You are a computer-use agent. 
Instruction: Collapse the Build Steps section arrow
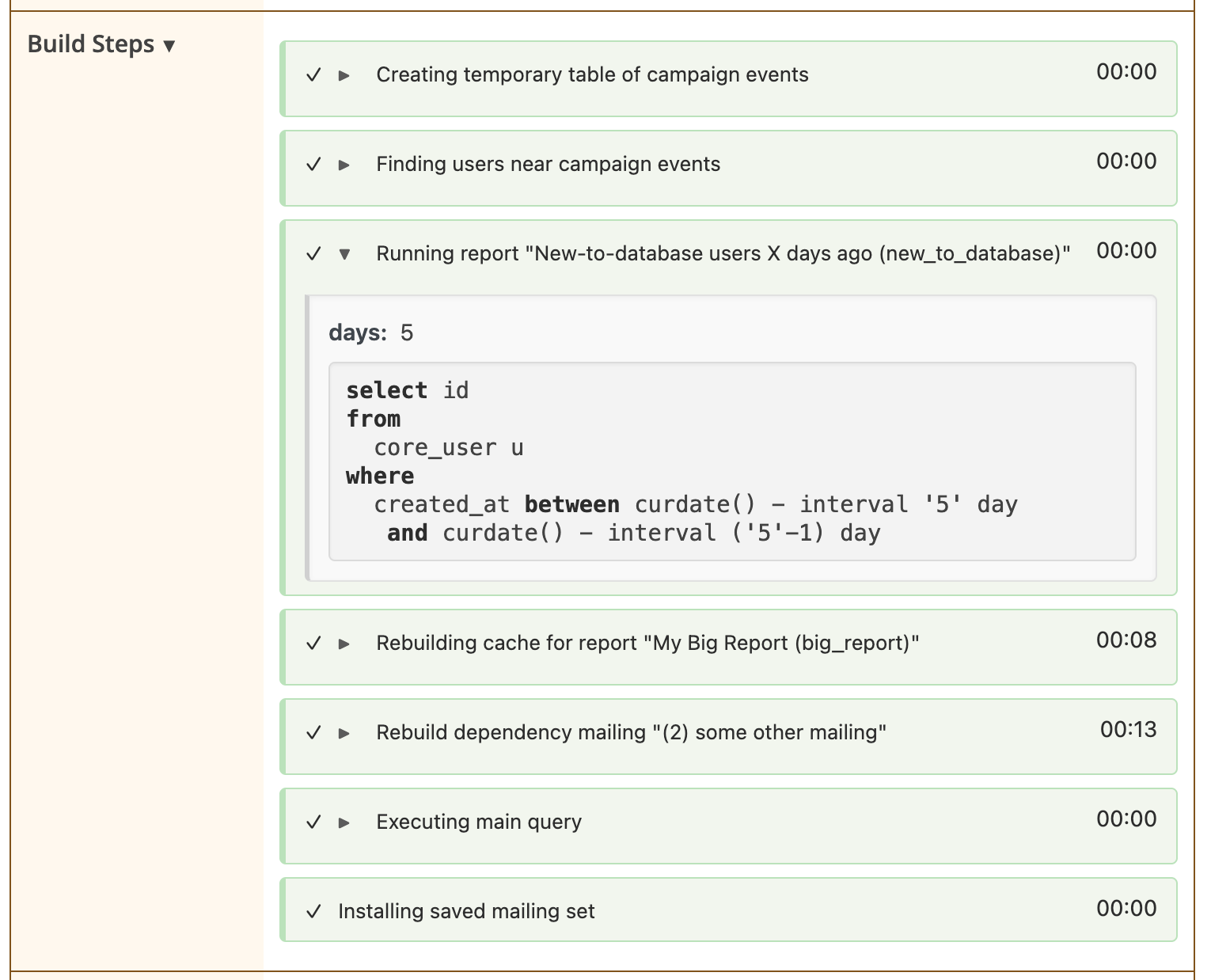169,46
